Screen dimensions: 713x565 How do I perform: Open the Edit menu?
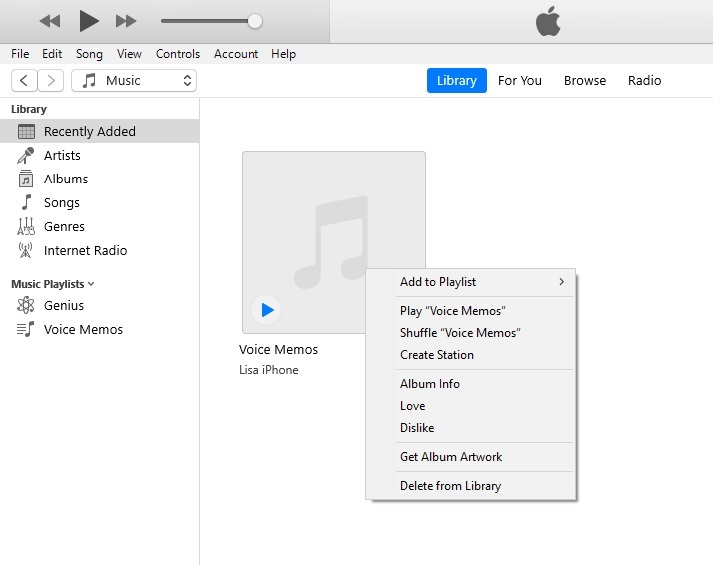pyautogui.click(x=52, y=54)
